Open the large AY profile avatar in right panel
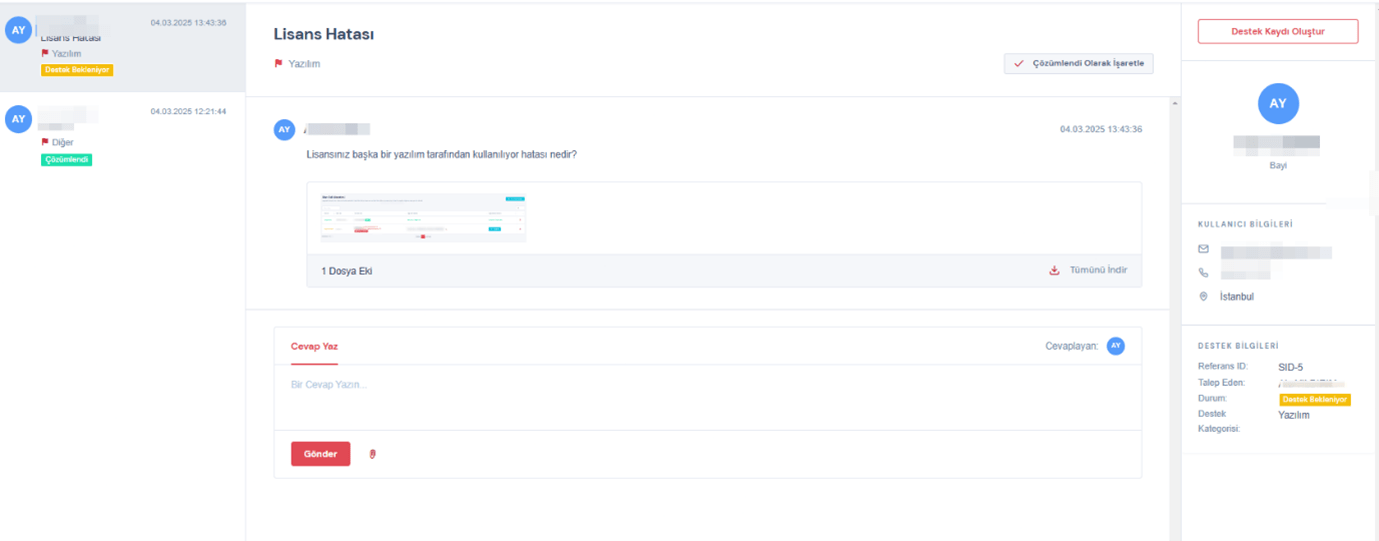The image size is (1379, 541). 1277,104
